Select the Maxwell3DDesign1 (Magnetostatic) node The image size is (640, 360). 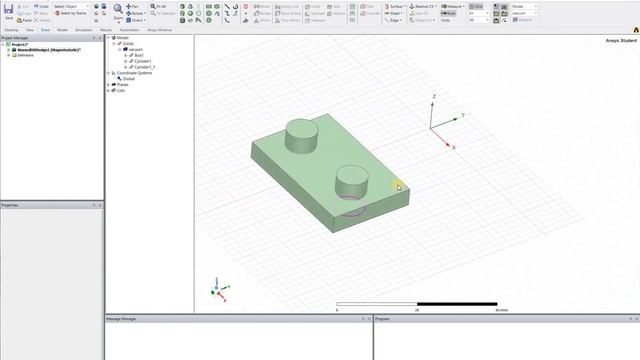[x=49, y=49]
